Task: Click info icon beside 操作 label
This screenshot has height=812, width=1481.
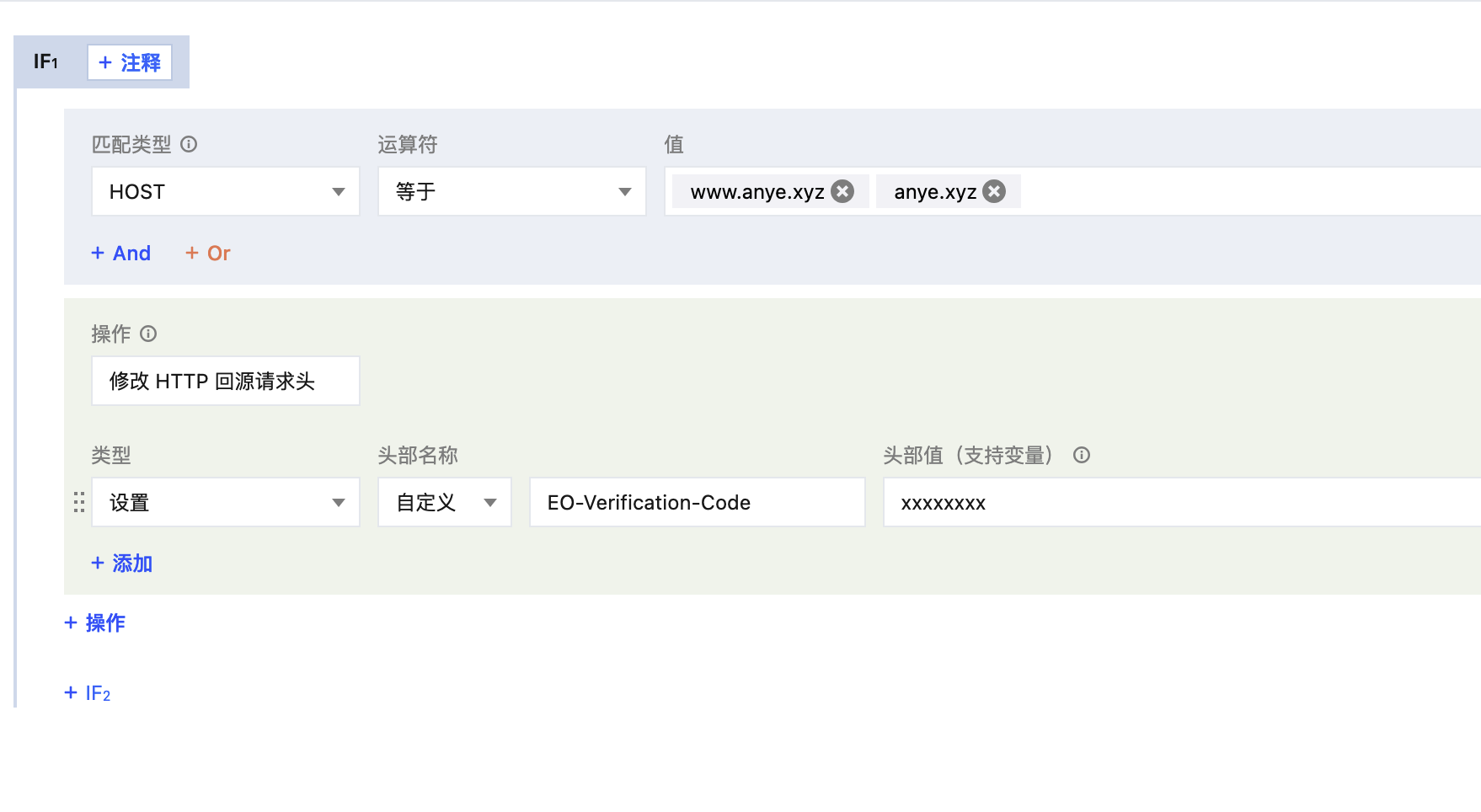Action: point(148,334)
